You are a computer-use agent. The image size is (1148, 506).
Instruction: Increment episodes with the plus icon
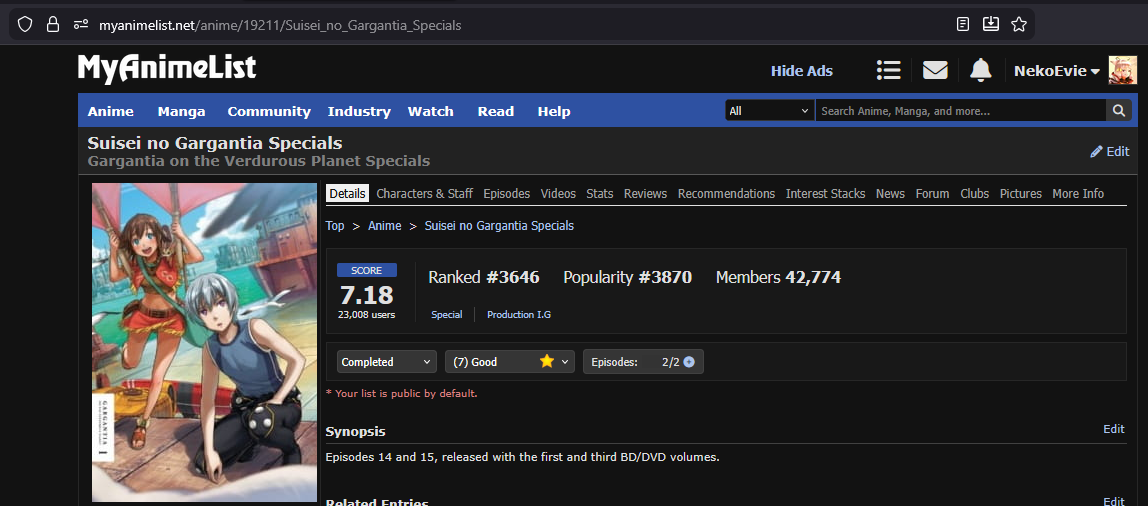[x=689, y=362]
